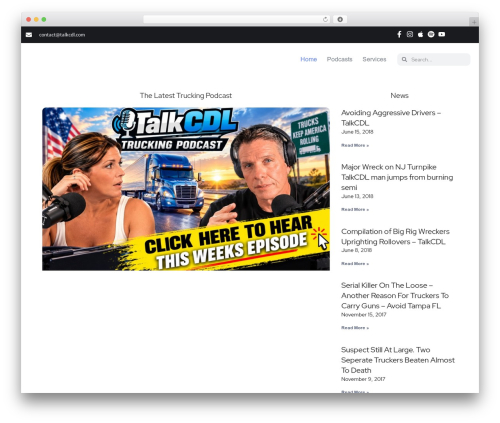500x423 pixels.
Task: Click the TalkCDL podcast episode banner
Action: pyautogui.click(x=186, y=189)
